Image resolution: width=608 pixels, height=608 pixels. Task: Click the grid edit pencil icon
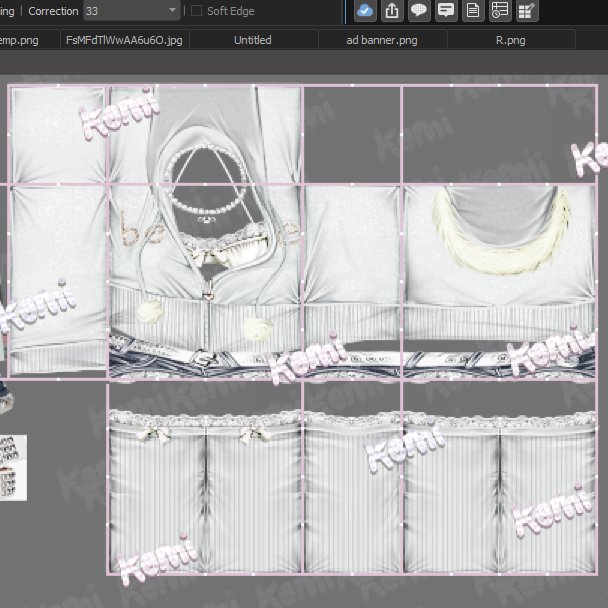click(527, 10)
